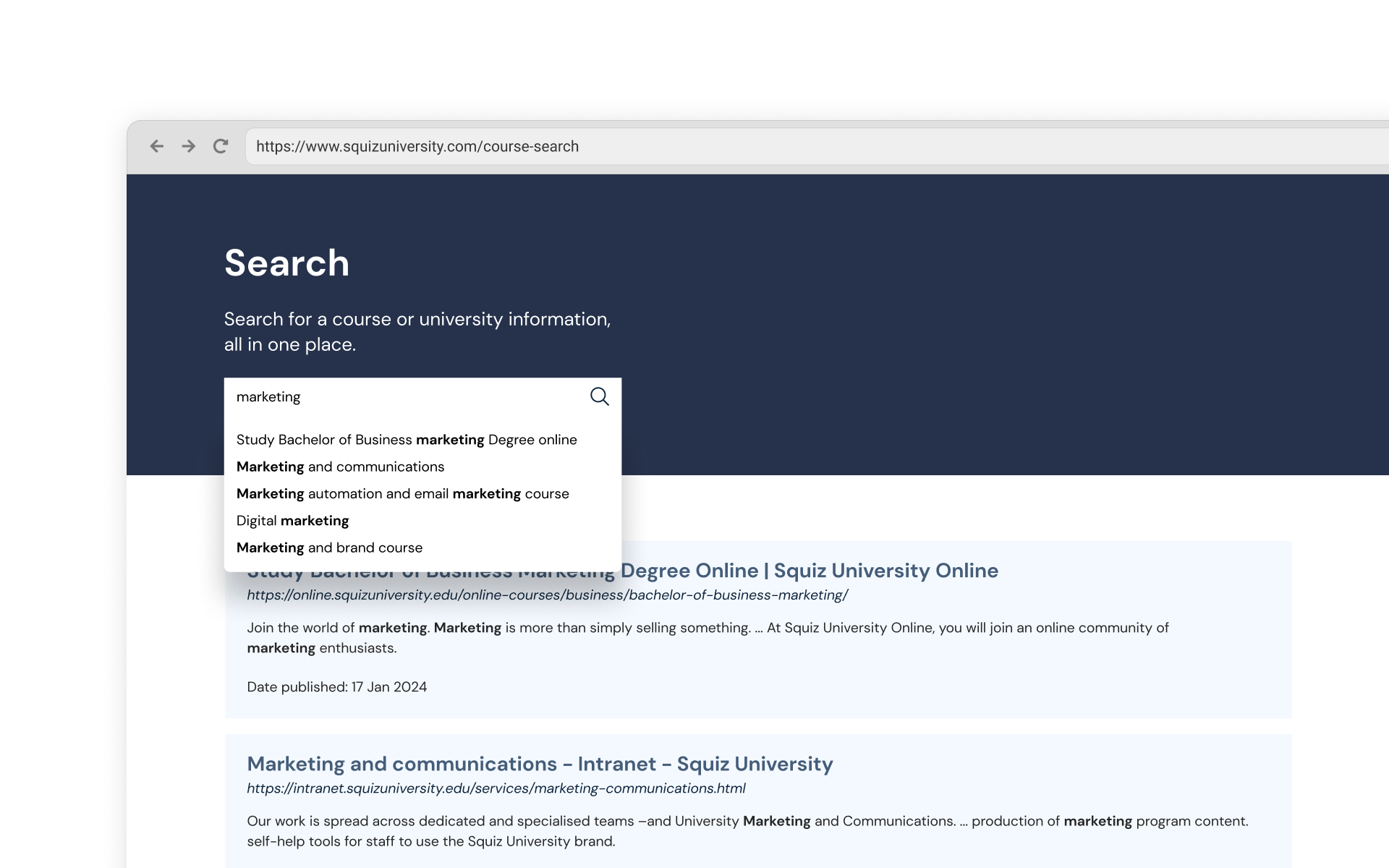Click the intranet marketing-communications.html URL
Image resolution: width=1389 pixels, height=868 pixels.
coord(496,788)
